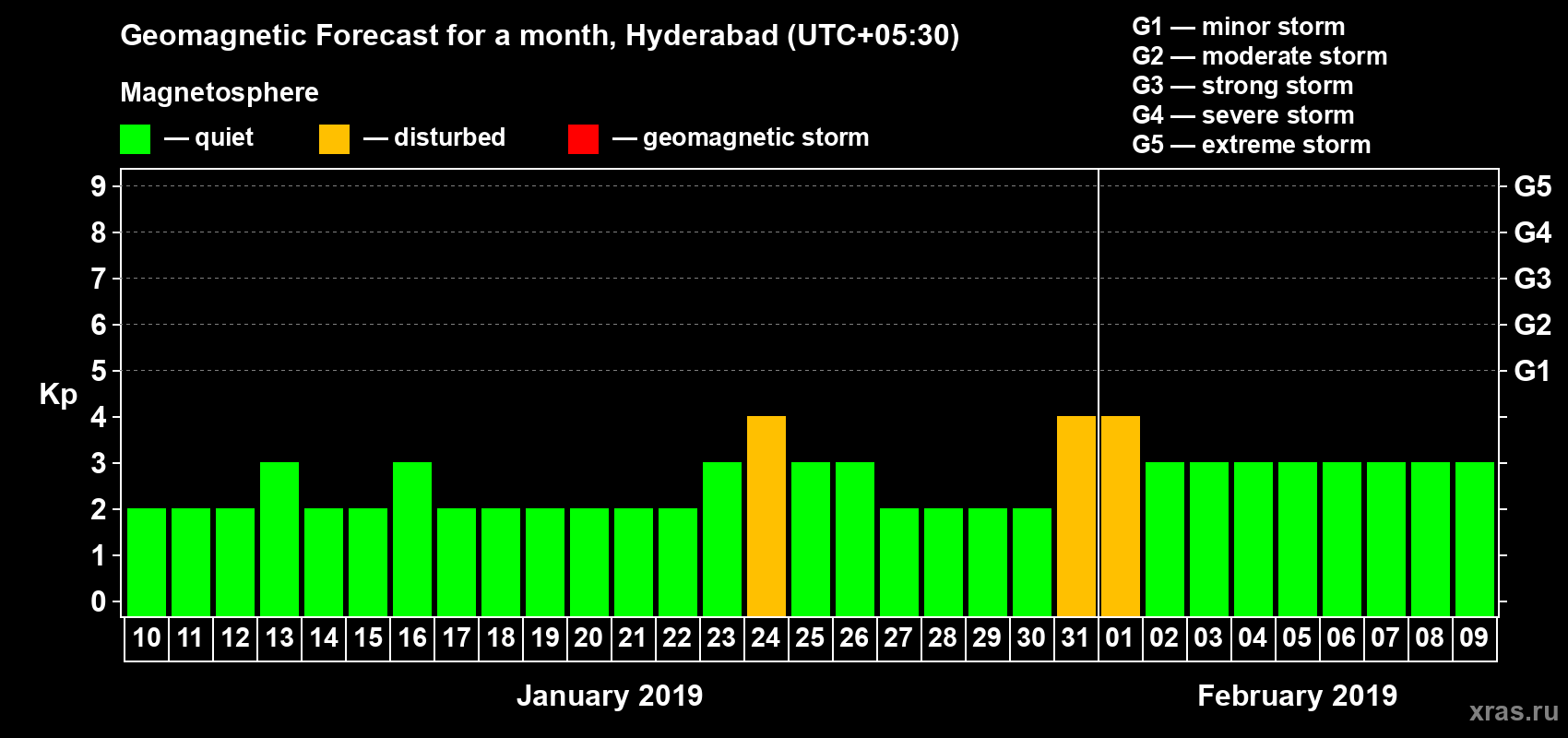Click the Kp axis value '5'
Viewport: 1568px width, 738px height.
[99, 371]
